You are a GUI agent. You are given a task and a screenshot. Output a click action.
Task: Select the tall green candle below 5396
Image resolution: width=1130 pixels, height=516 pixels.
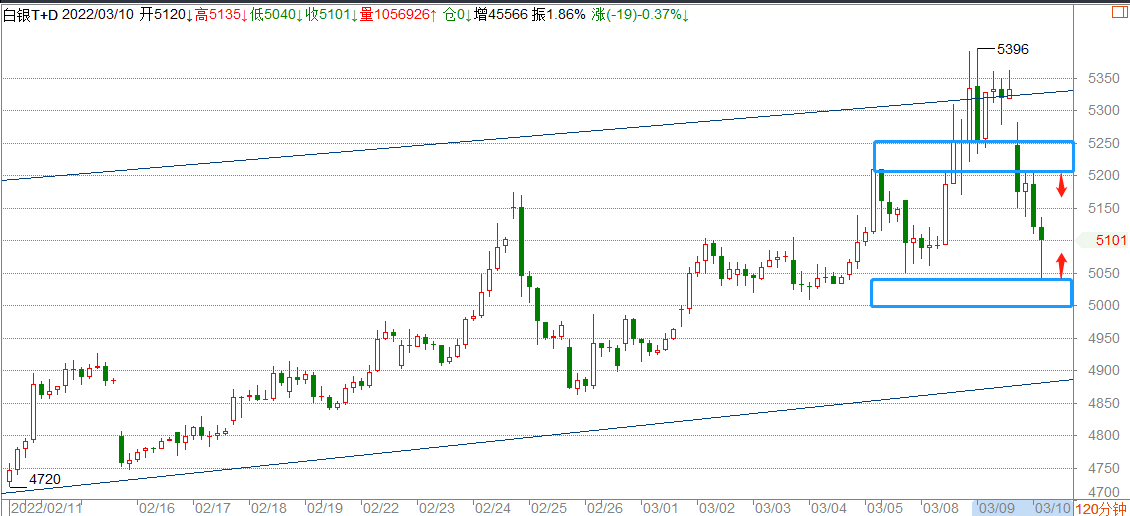pyautogui.click(x=978, y=112)
